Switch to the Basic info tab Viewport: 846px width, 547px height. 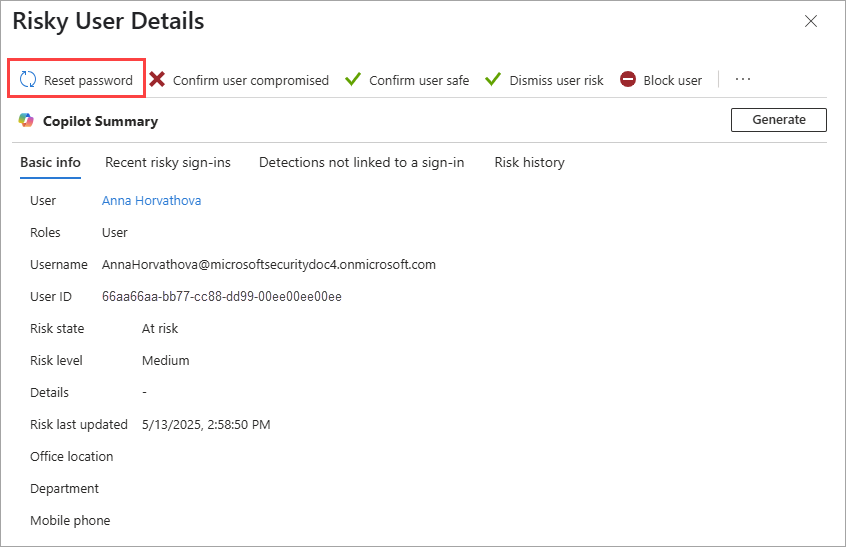click(x=50, y=163)
